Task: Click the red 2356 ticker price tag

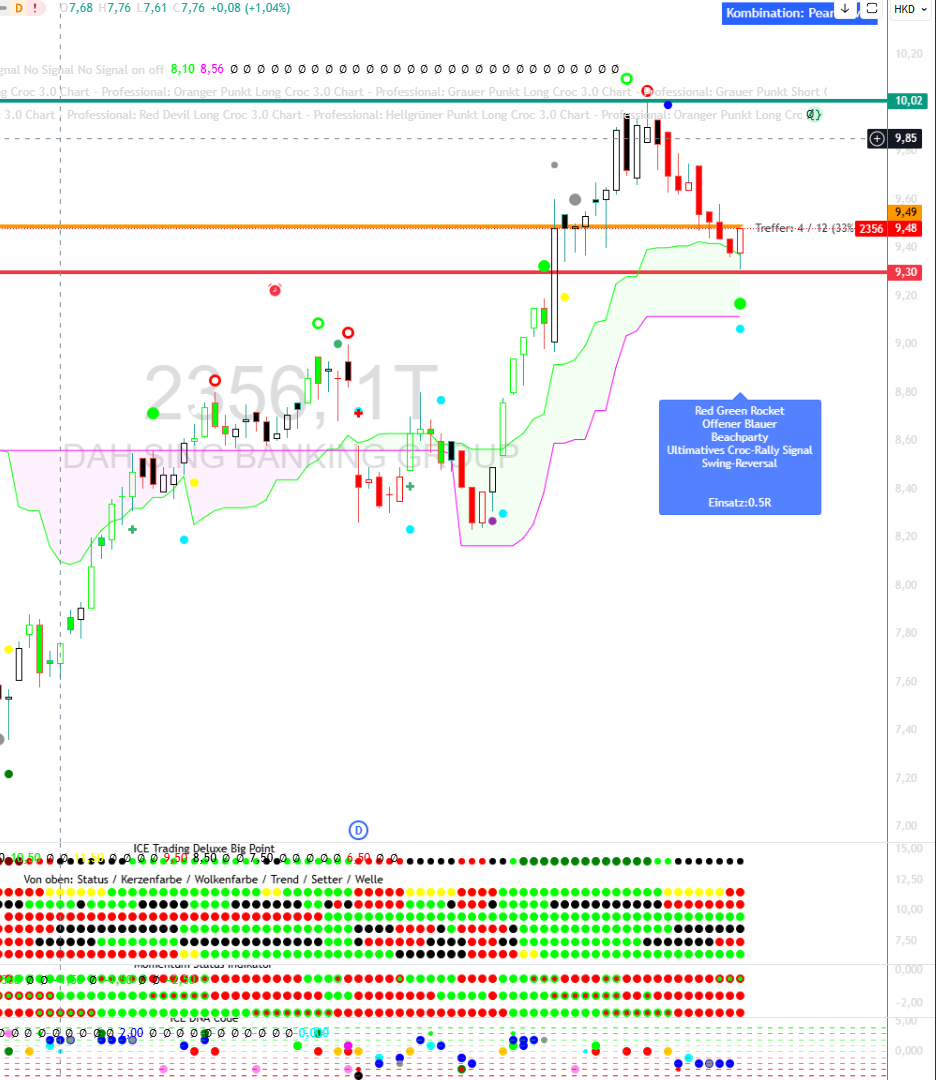Action: click(871, 229)
